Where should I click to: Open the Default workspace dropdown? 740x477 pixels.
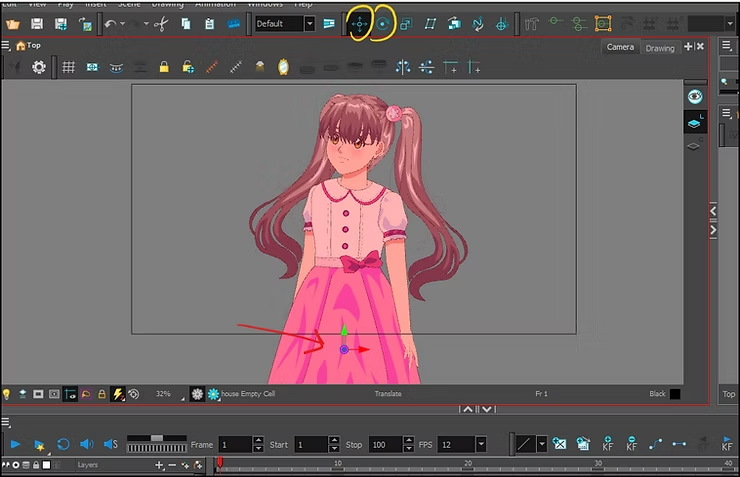click(310, 24)
